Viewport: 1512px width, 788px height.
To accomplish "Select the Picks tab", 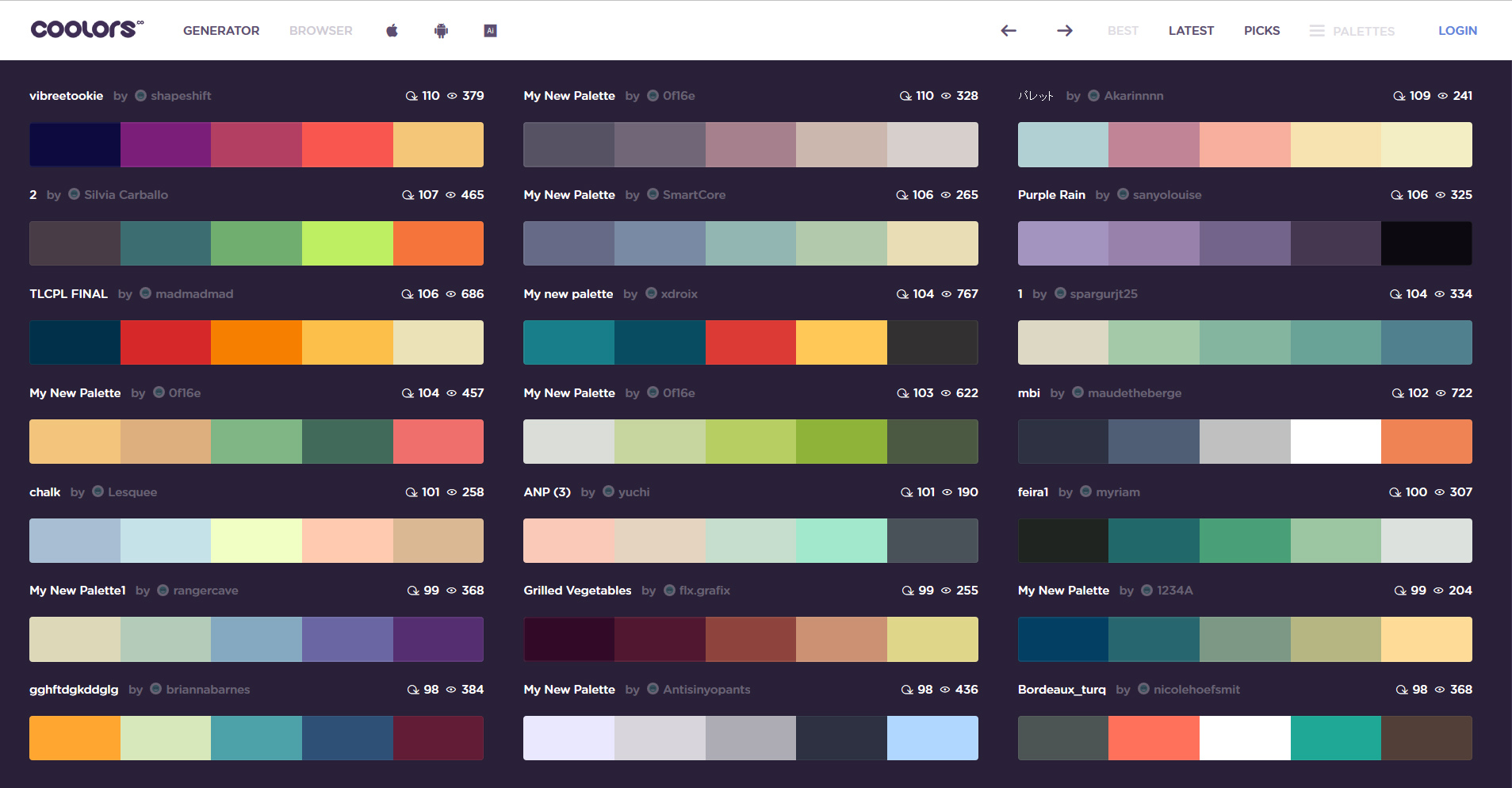I will [1261, 31].
